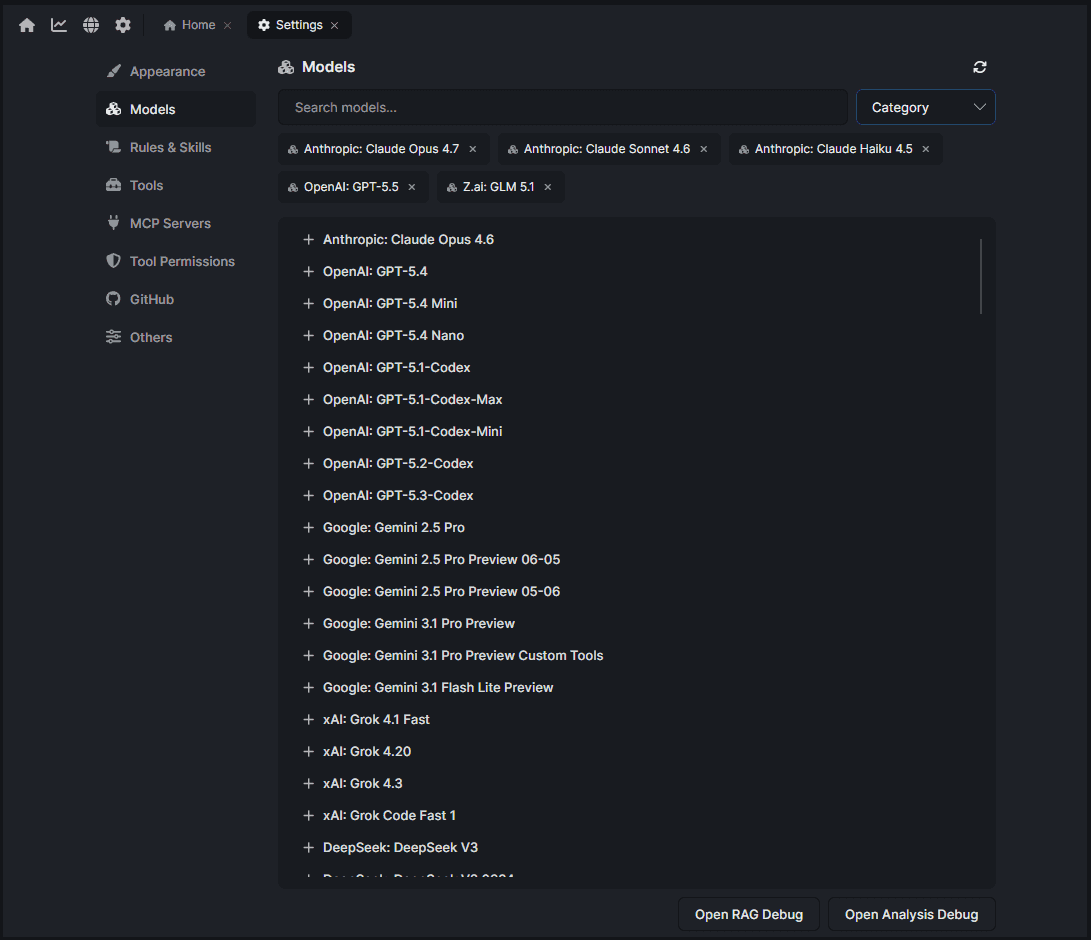Remove OpenAI: GPT-5.5 chip
The image size is (1091, 940).
point(412,187)
